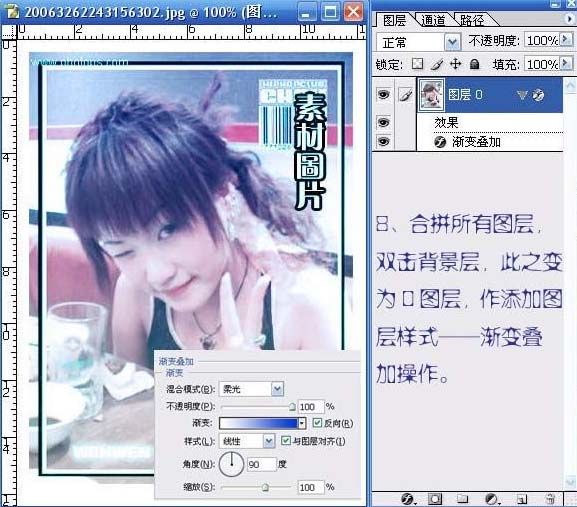577x507 pixels.
Task: Click the add layer style button
Action: tap(408, 499)
